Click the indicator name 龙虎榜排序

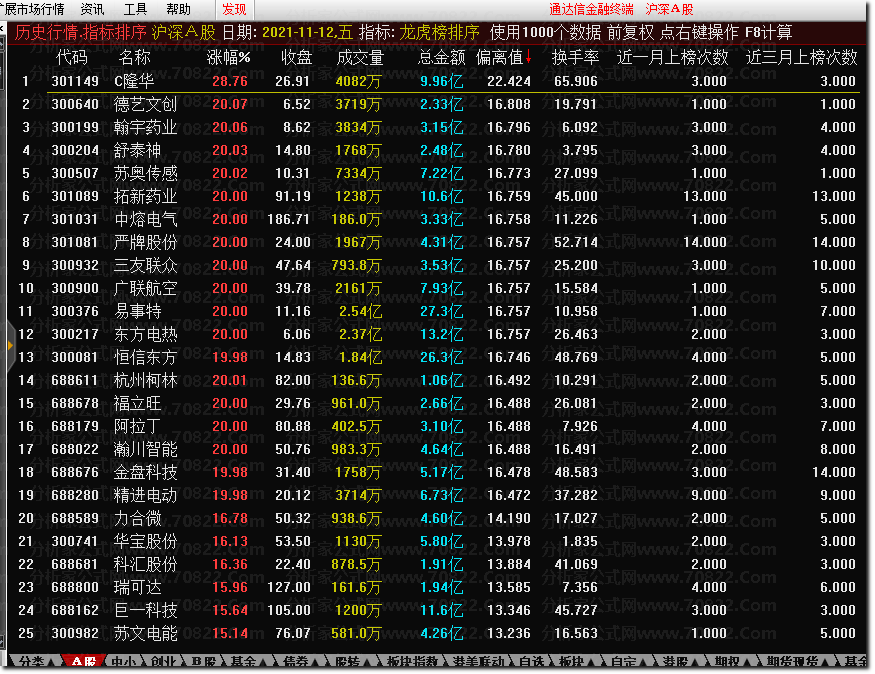[439, 32]
